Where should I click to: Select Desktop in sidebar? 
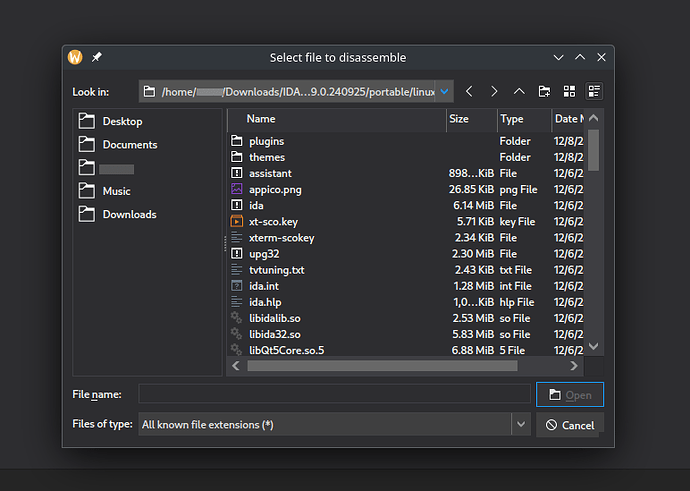122,121
